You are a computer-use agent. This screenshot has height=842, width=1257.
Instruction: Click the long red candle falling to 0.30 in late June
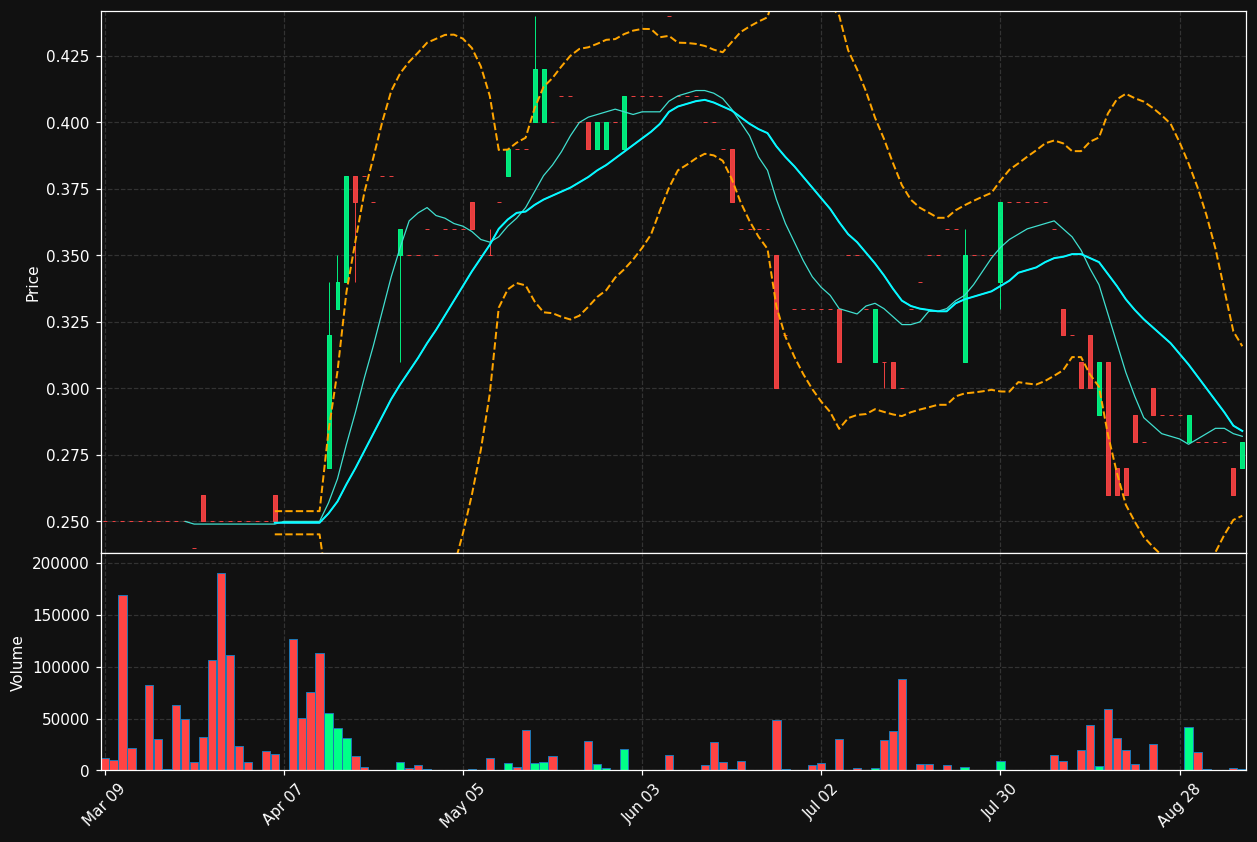point(776,322)
